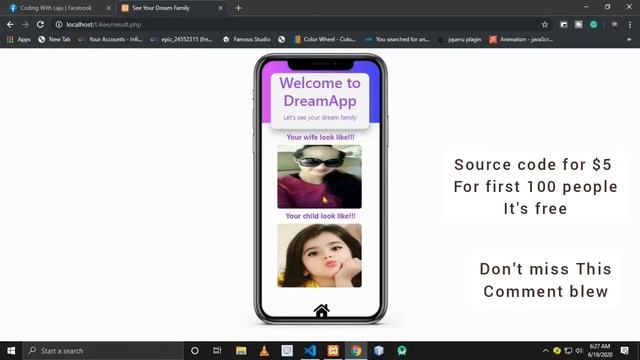This screenshot has height=360, width=640.
Task: Open the clock showing 6:27 AM
Action: click(x=600, y=351)
